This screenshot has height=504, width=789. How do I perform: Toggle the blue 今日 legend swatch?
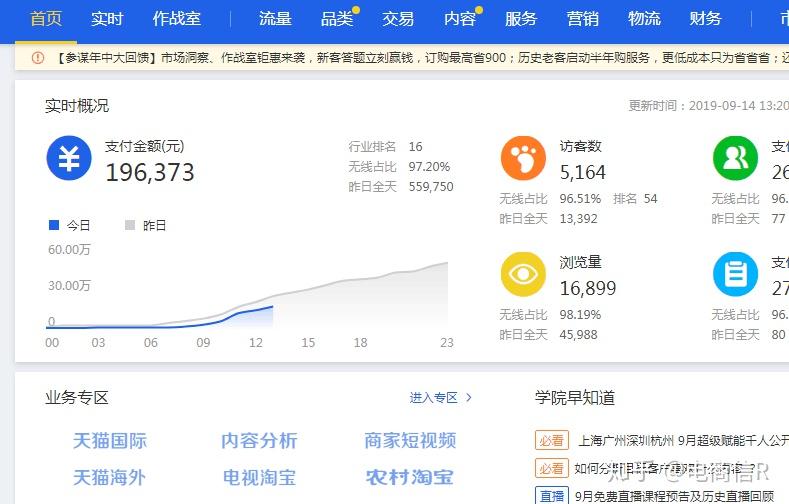(x=54, y=225)
